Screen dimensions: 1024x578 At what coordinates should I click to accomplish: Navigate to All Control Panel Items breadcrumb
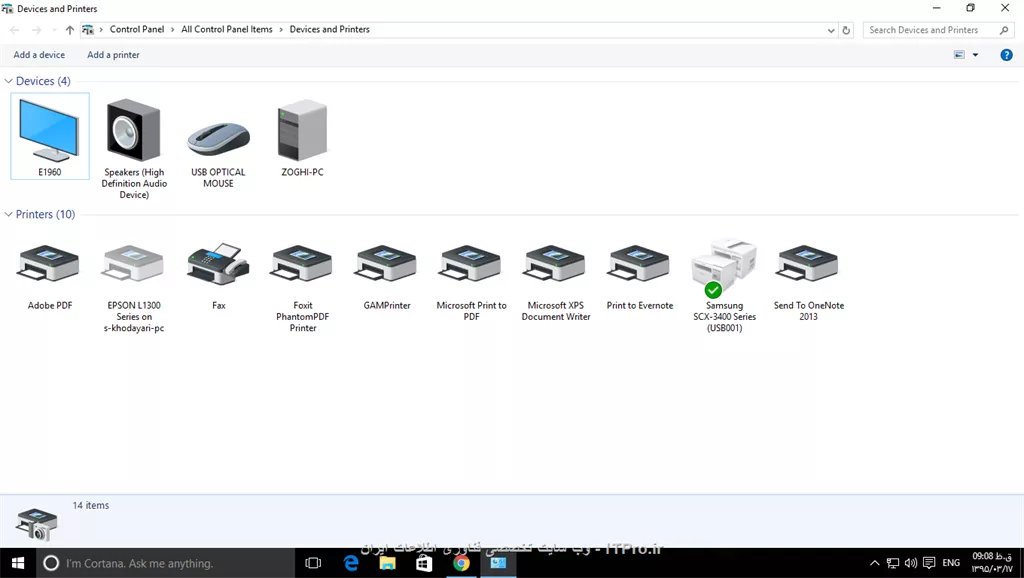pyautogui.click(x=227, y=29)
